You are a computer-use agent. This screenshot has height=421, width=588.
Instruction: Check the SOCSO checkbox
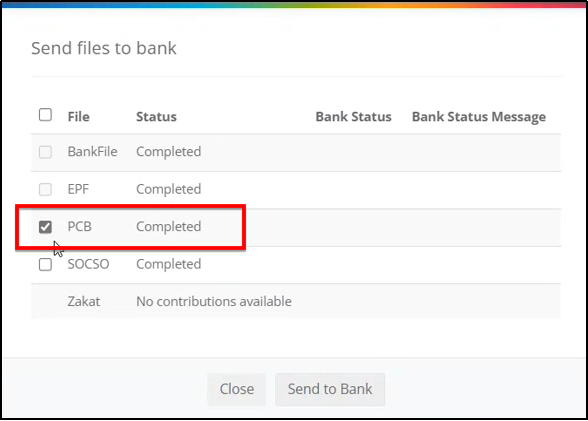tap(45, 265)
